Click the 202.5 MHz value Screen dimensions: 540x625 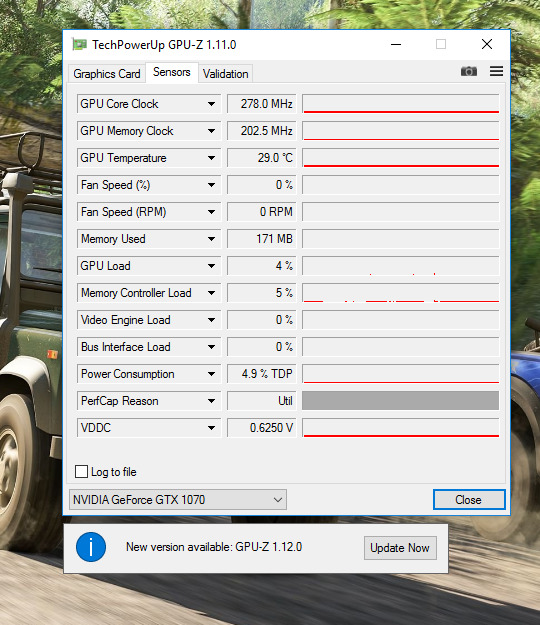262,131
